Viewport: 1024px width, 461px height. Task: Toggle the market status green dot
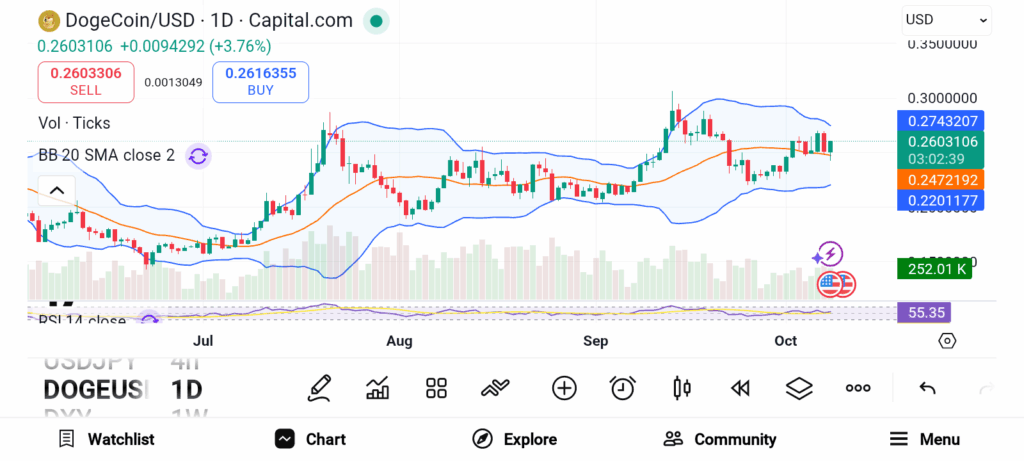375,20
